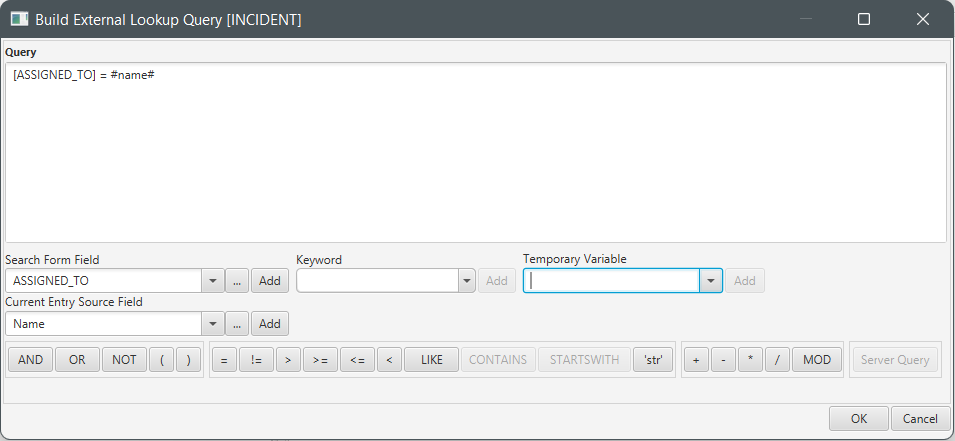Insert the equals operator
Screen dimensions: 955x441
(x=224, y=360)
